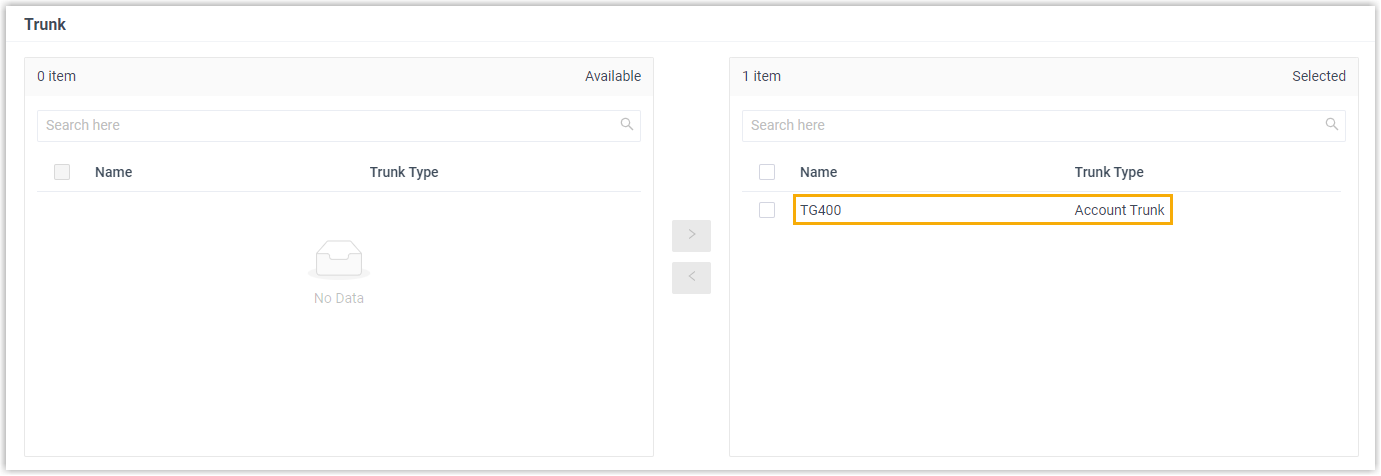This screenshot has height=476, width=1381.
Task: Focus the Available panel search field
Action: (x=339, y=125)
